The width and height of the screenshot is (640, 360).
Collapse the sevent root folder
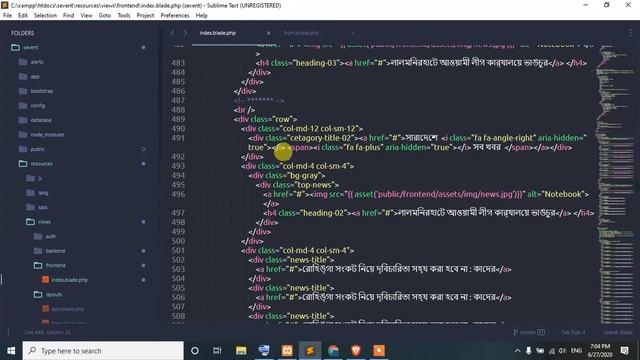(x=31, y=47)
